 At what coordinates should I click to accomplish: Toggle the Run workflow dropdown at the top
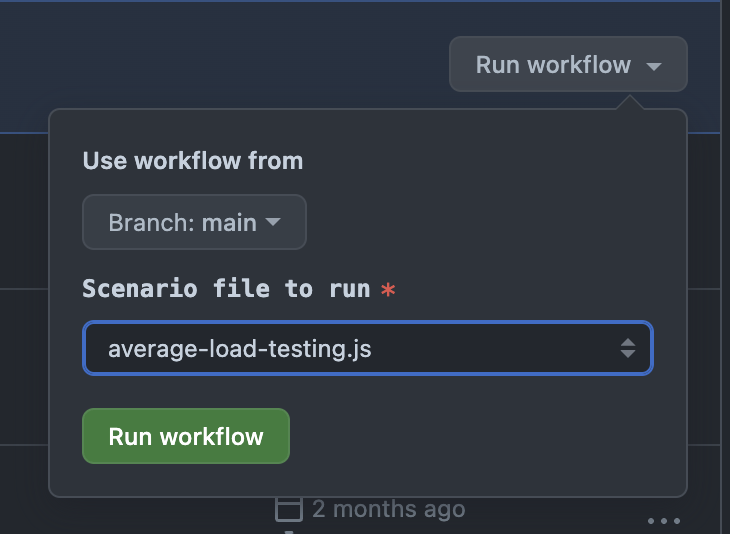(x=567, y=65)
